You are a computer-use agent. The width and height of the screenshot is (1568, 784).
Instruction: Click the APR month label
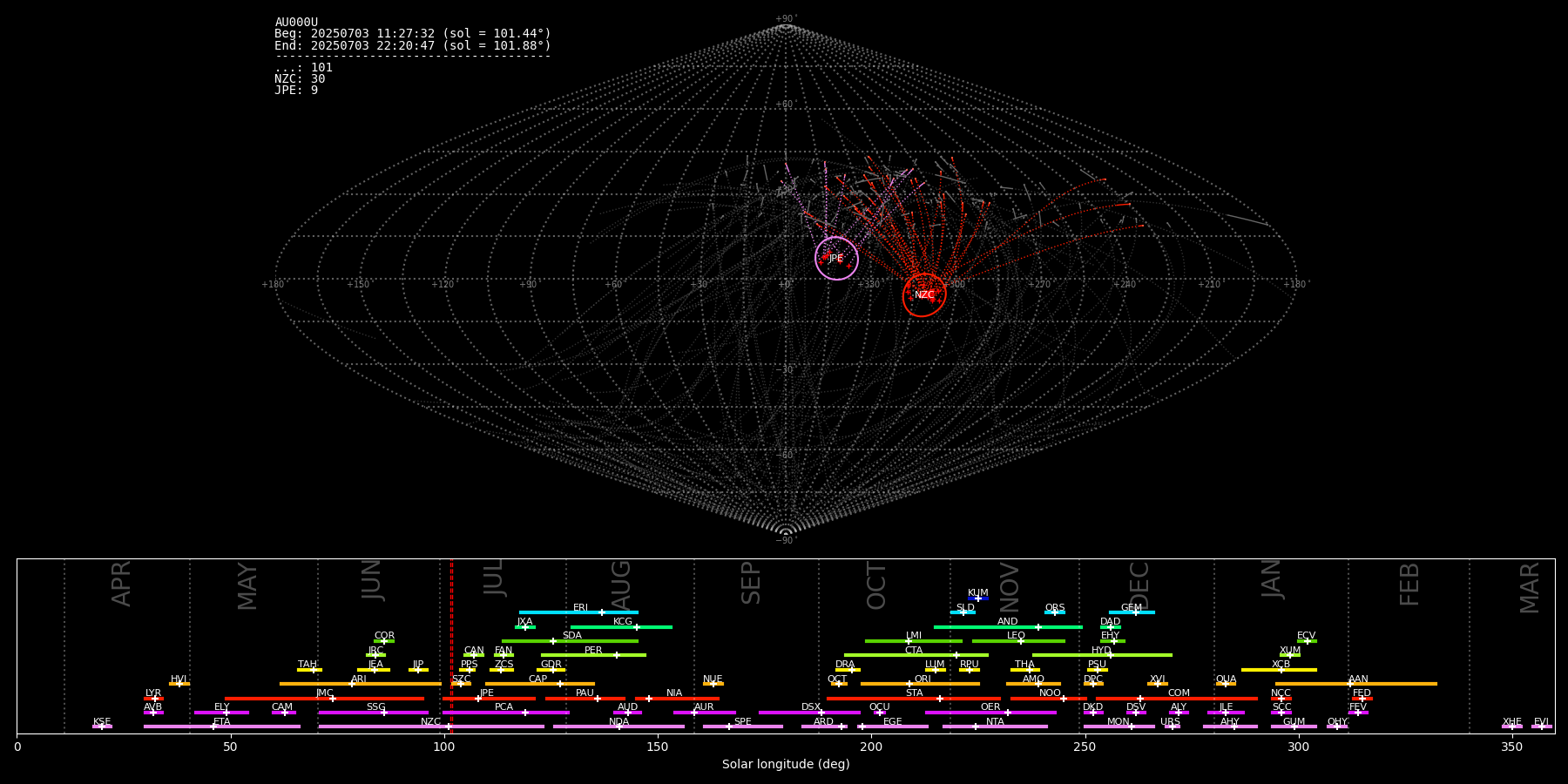(121, 583)
